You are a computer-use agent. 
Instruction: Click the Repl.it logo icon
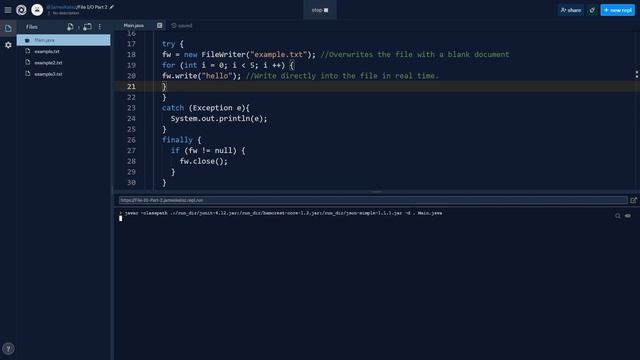click(21, 10)
